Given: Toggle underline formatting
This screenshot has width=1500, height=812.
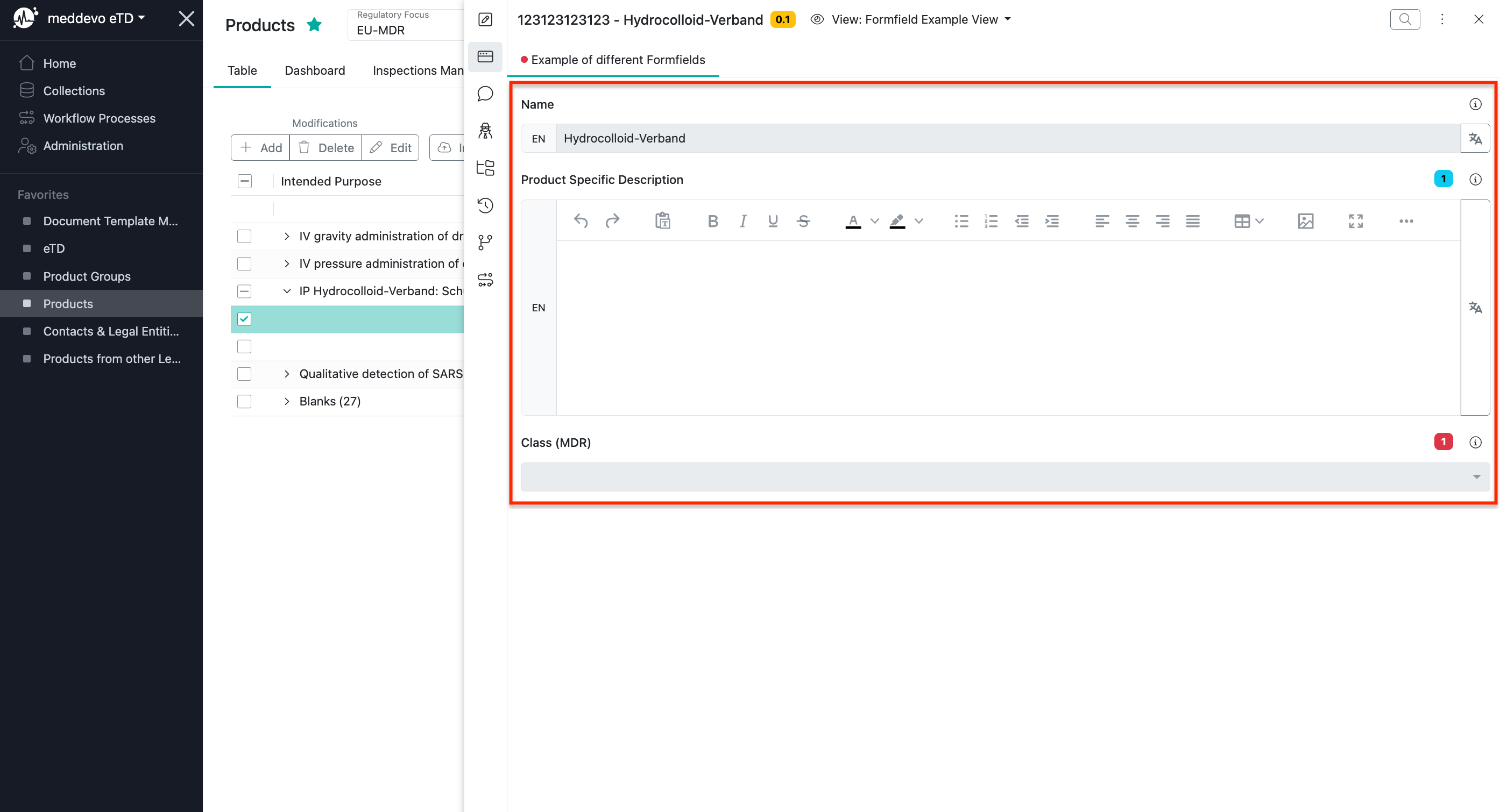Looking at the screenshot, I should (x=773, y=221).
